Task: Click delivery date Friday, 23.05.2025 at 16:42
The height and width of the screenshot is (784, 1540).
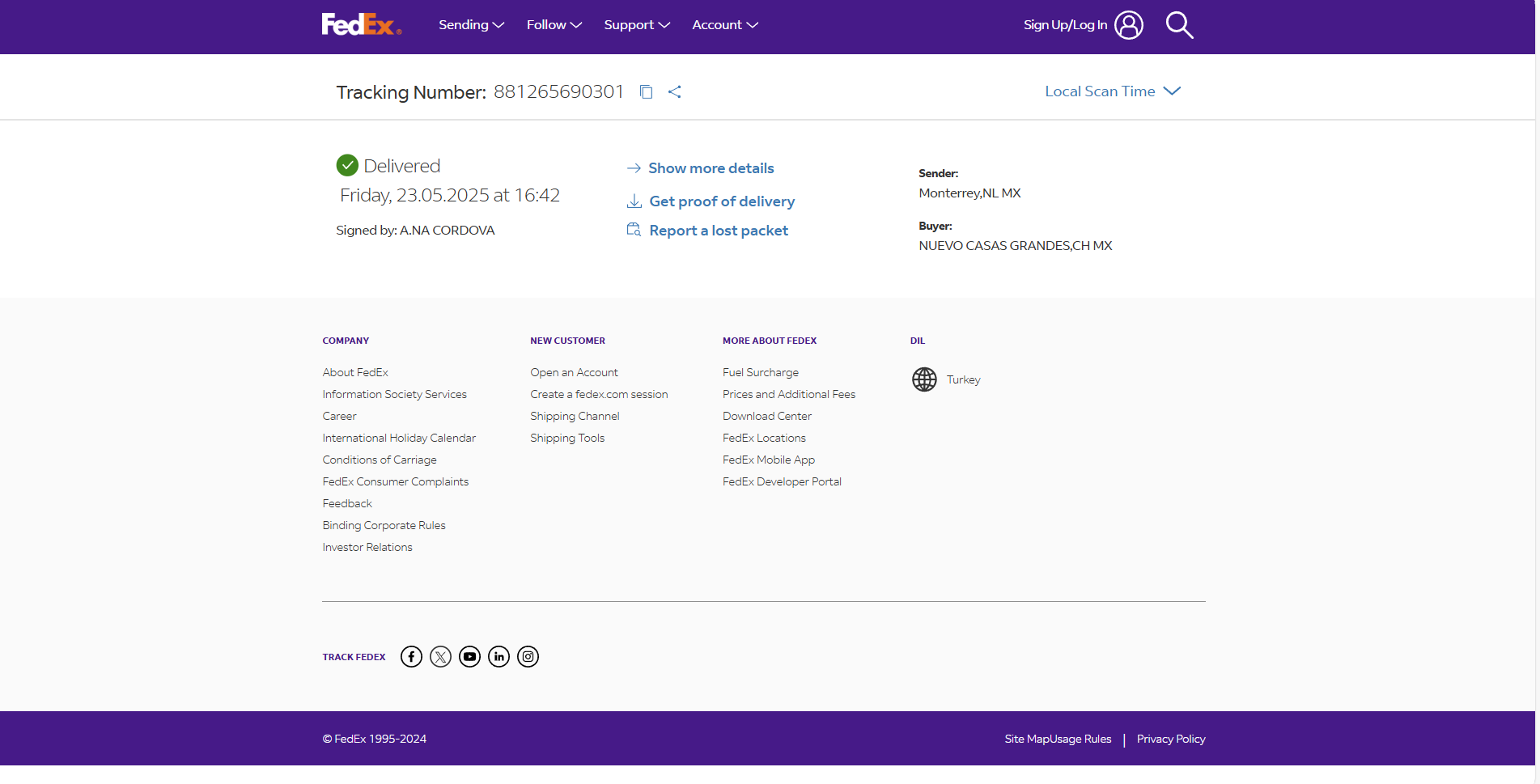Action: pyautogui.click(x=450, y=195)
